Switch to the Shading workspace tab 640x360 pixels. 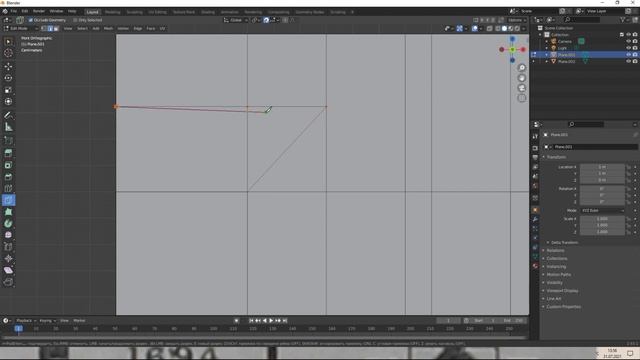tap(208, 12)
